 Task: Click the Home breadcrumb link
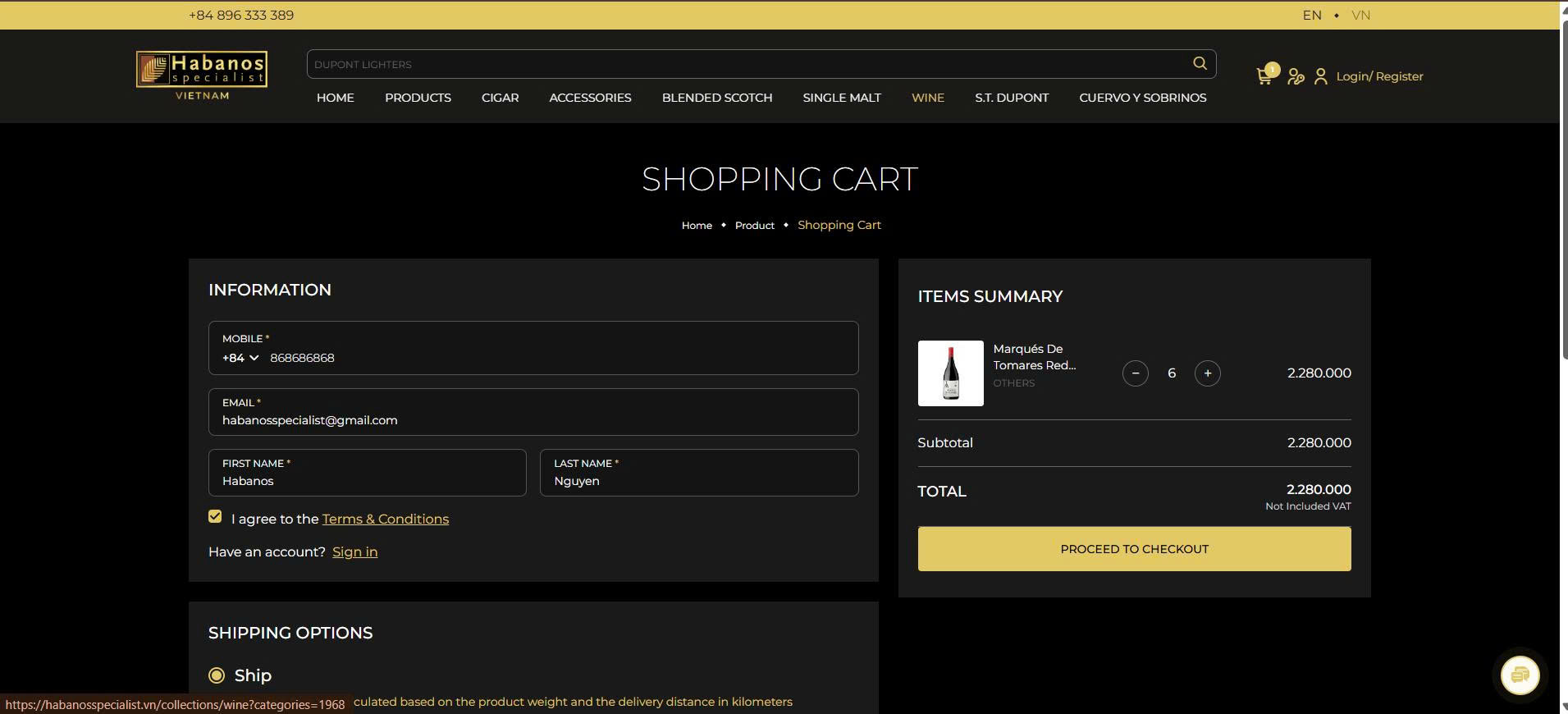point(697,225)
